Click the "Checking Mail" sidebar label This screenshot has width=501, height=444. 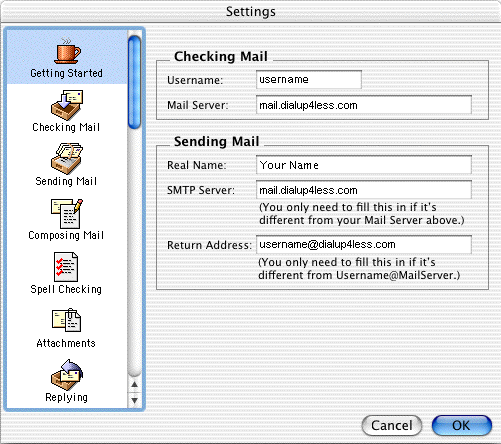point(66,127)
